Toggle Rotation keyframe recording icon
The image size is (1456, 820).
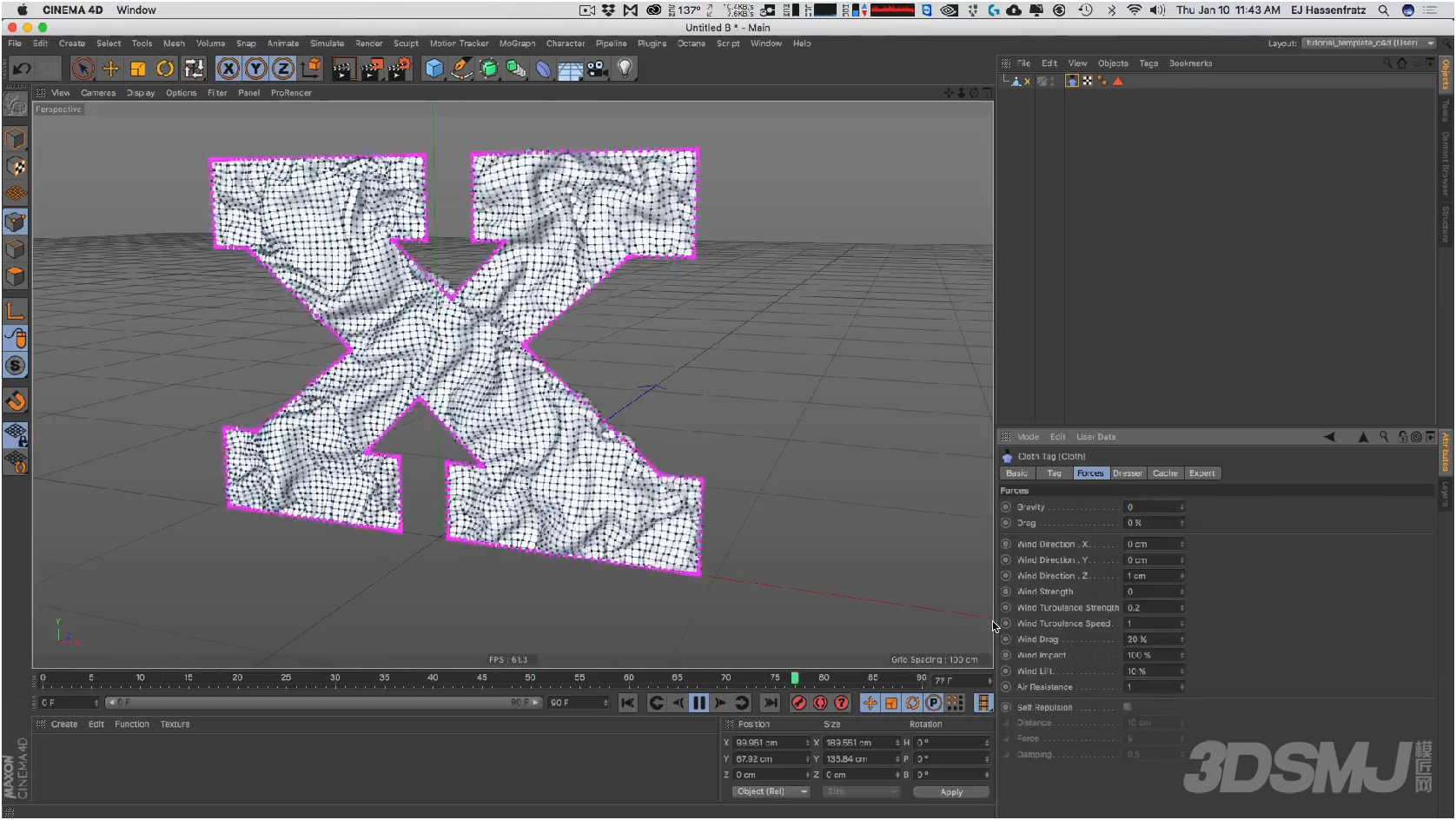point(912,703)
